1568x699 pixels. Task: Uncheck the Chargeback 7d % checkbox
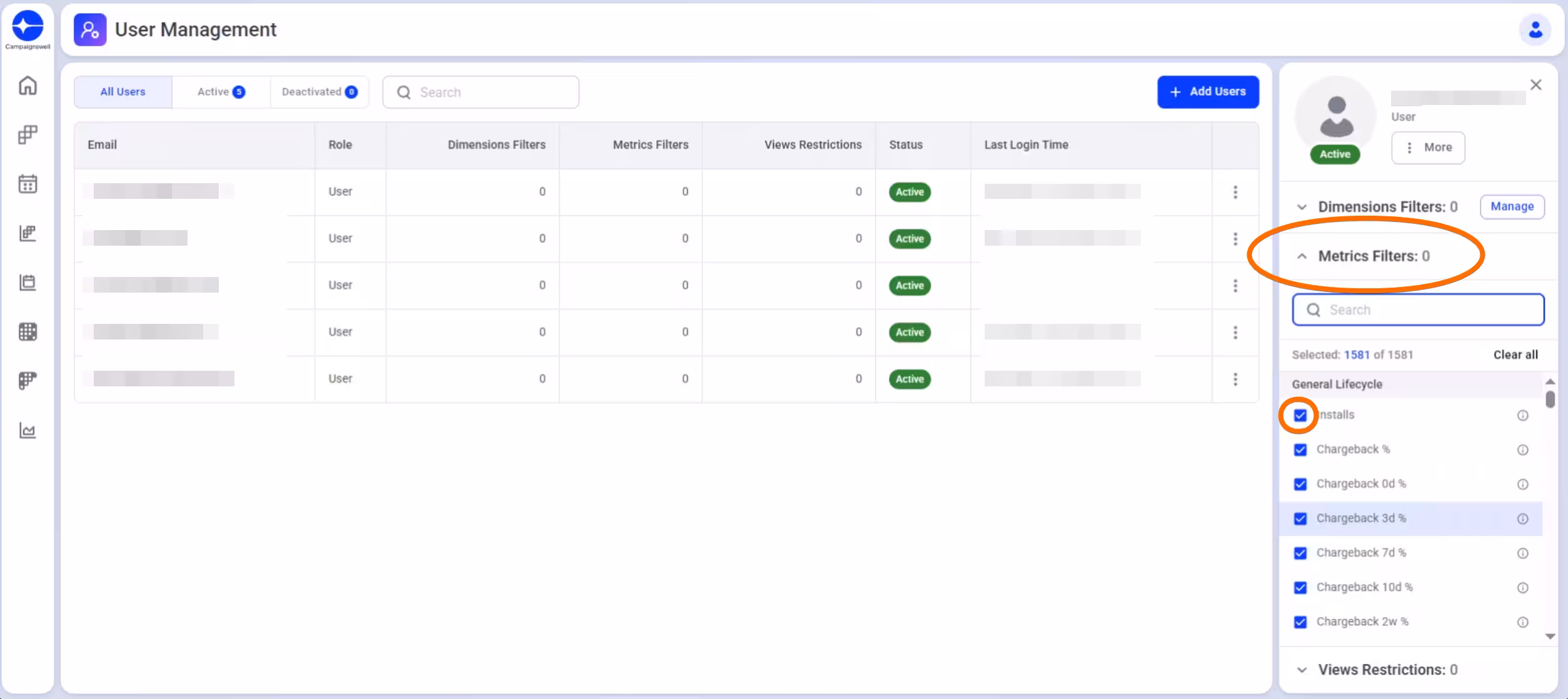tap(1300, 553)
